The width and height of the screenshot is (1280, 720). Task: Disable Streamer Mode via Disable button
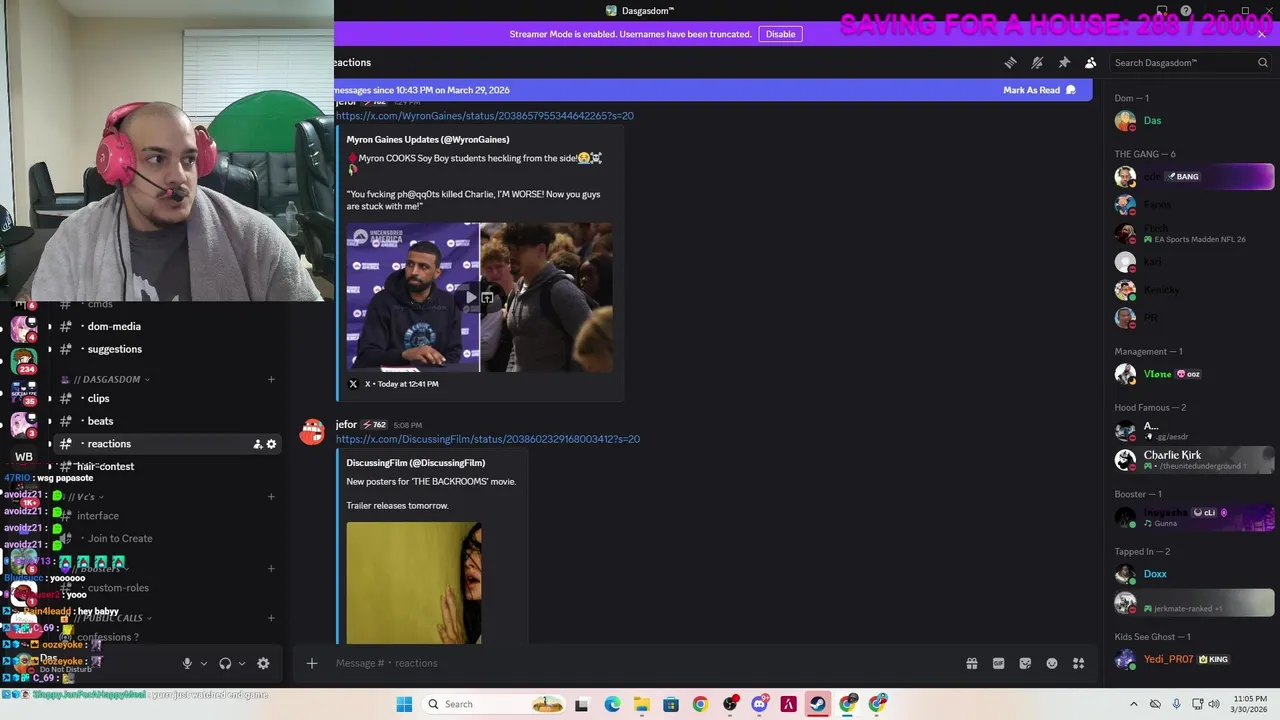click(780, 34)
